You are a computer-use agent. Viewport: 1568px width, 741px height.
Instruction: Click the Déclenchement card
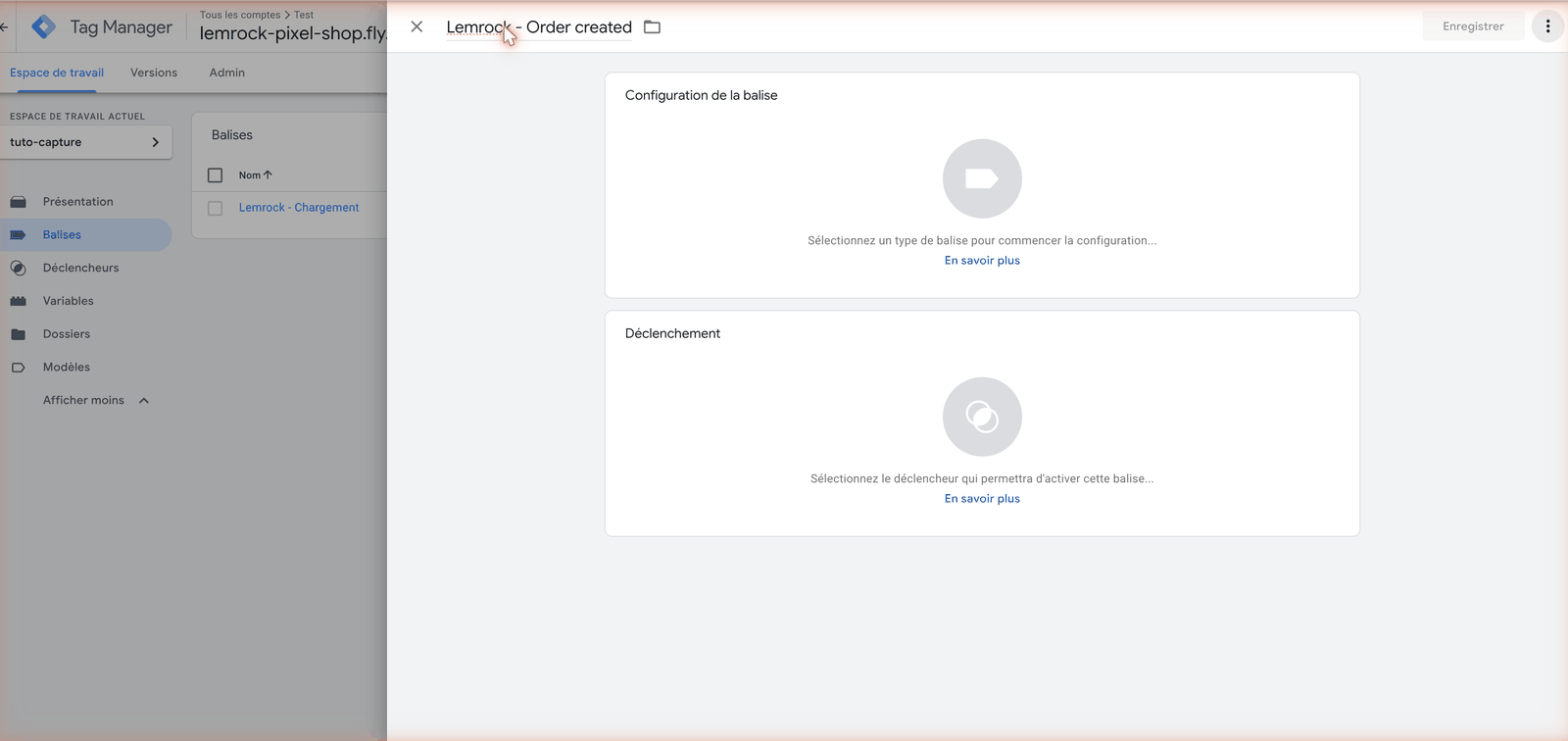click(x=982, y=423)
